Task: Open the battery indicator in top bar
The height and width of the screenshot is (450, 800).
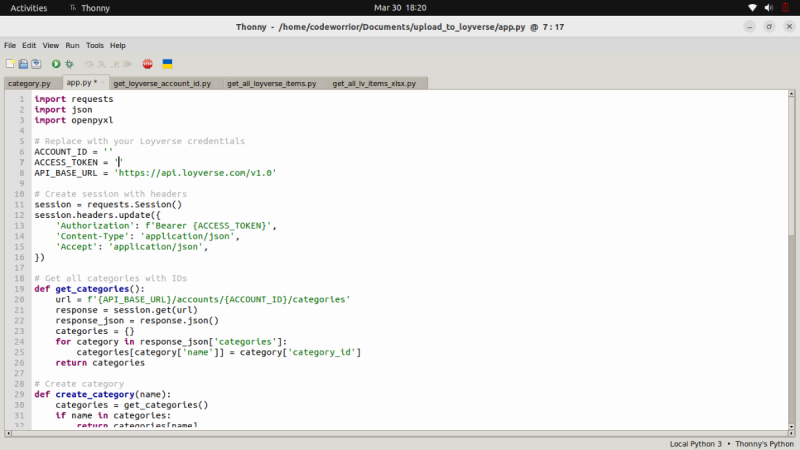Action: 786,8
